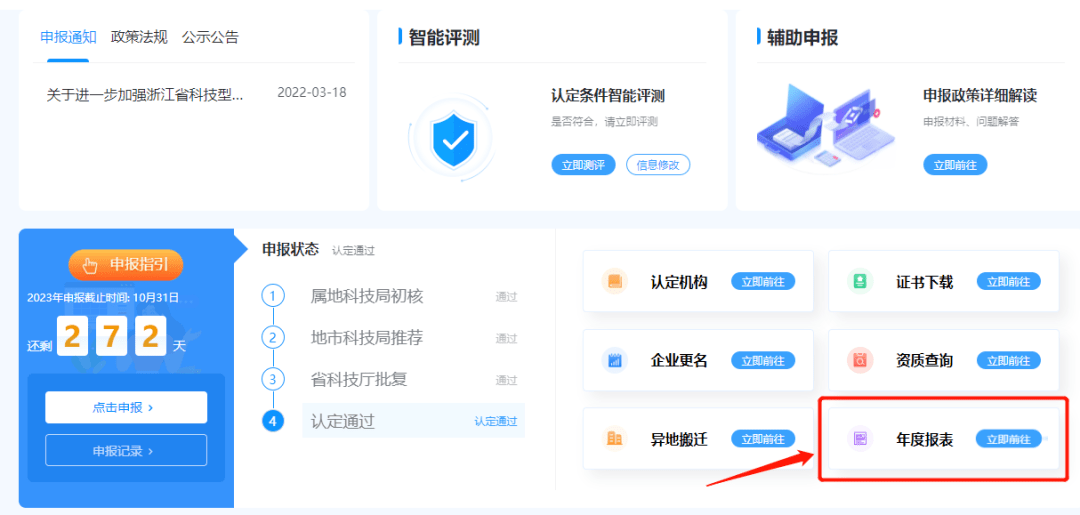
Task: Click the 申报政策详细解读 heading
Action: point(980,96)
